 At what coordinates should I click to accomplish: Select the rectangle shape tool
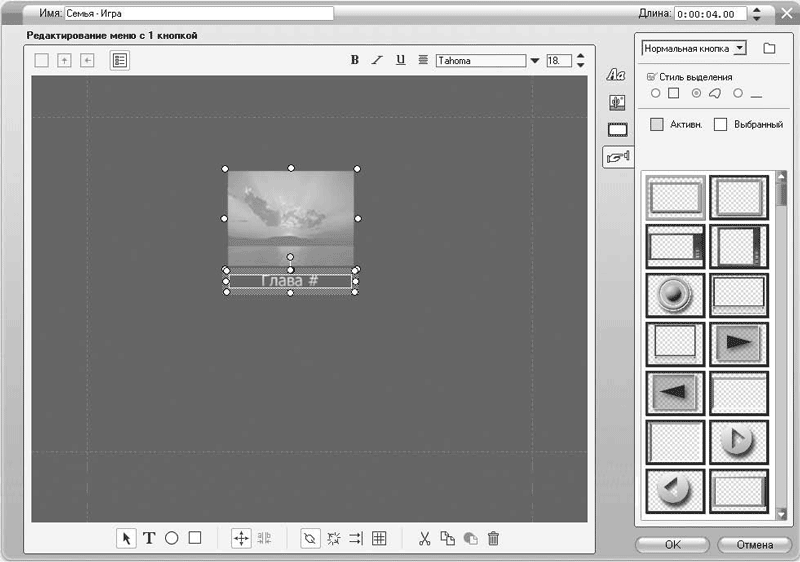(x=195, y=538)
